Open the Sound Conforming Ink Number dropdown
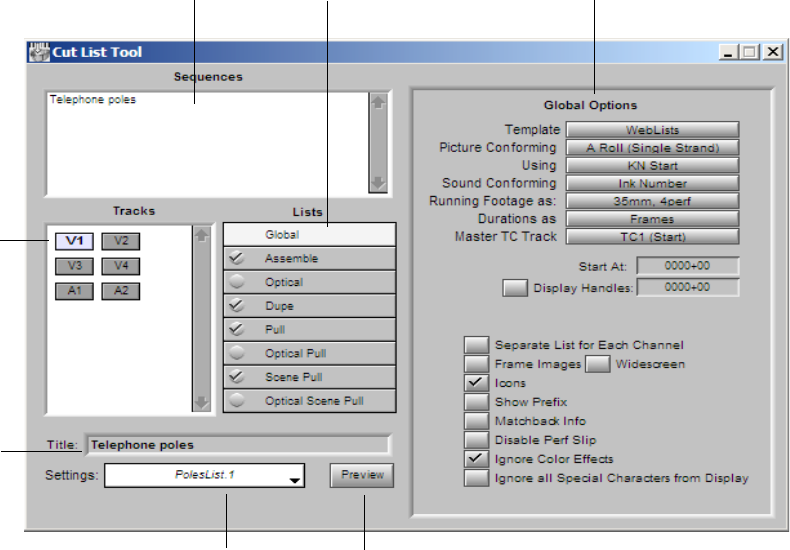This screenshot has width=790, height=550. point(652,183)
